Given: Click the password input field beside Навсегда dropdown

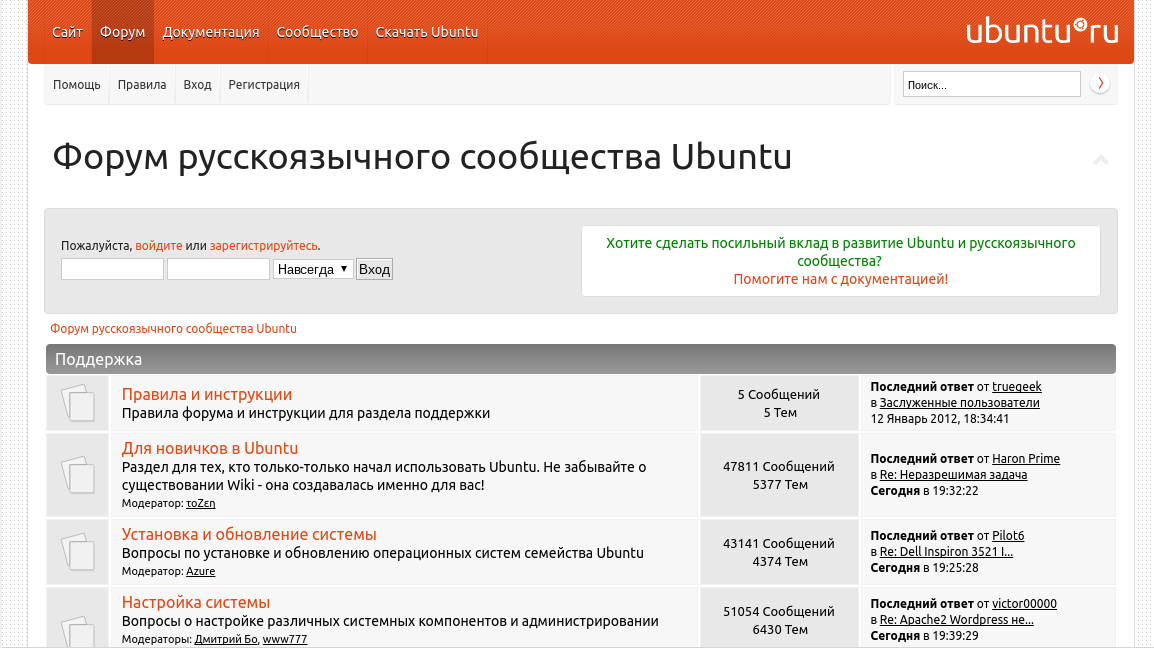Looking at the screenshot, I should (218, 270).
